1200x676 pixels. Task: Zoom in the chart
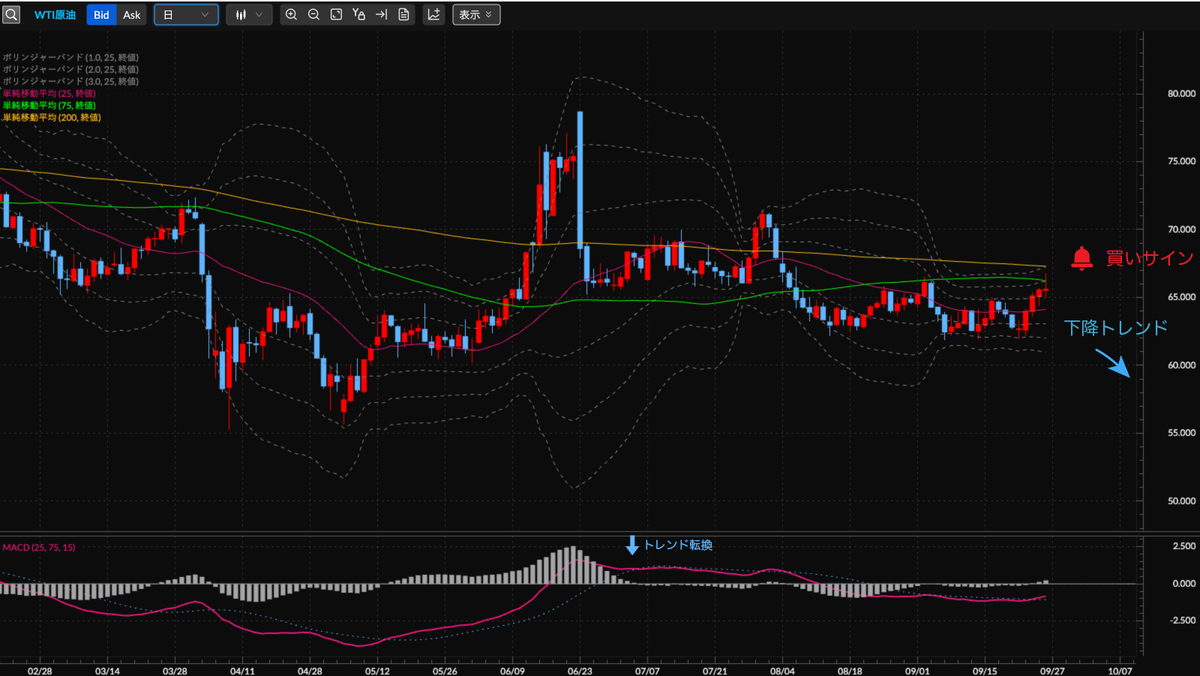coord(291,15)
